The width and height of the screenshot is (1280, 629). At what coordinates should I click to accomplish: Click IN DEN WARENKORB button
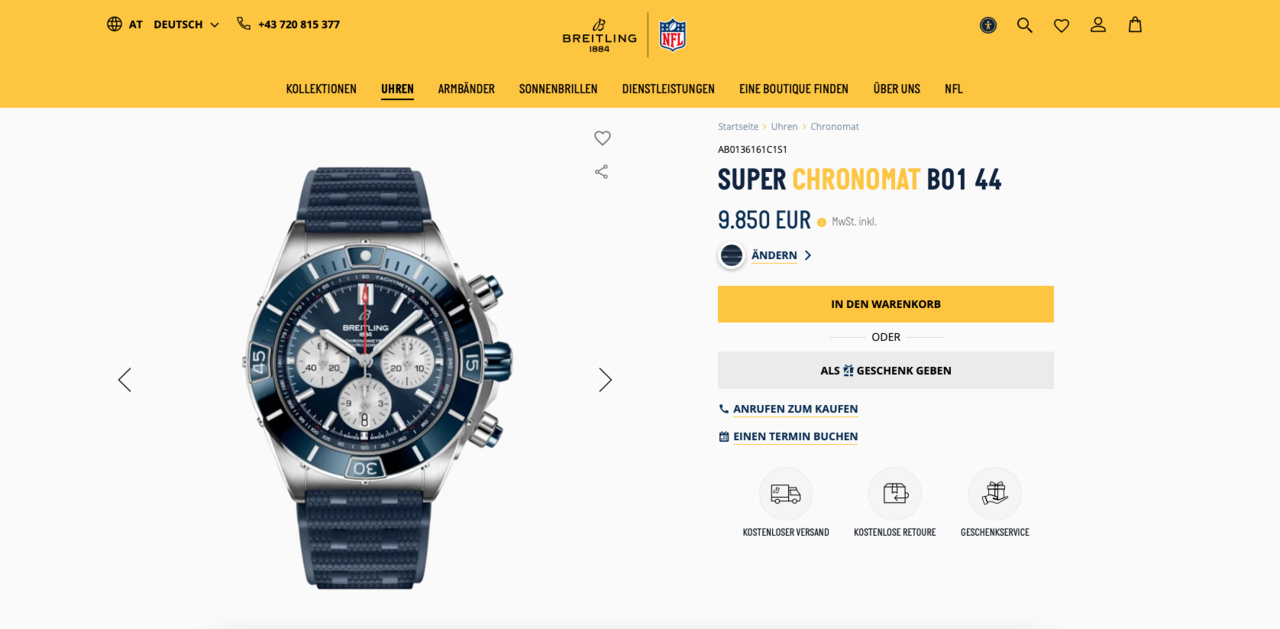click(886, 304)
